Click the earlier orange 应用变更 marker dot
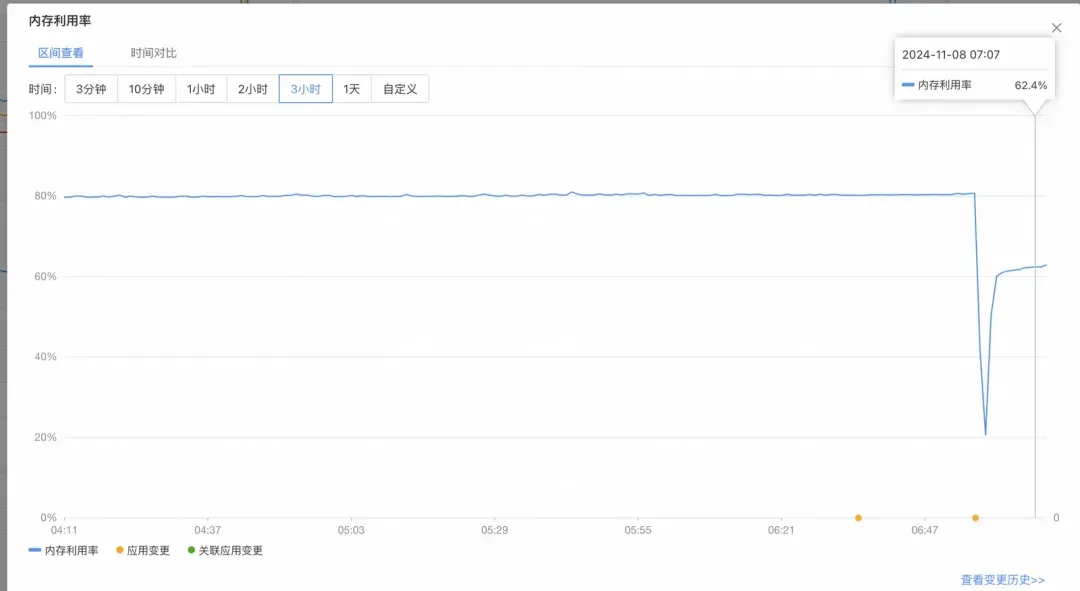Screen dimensions: 1080x591 click(858, 518)
